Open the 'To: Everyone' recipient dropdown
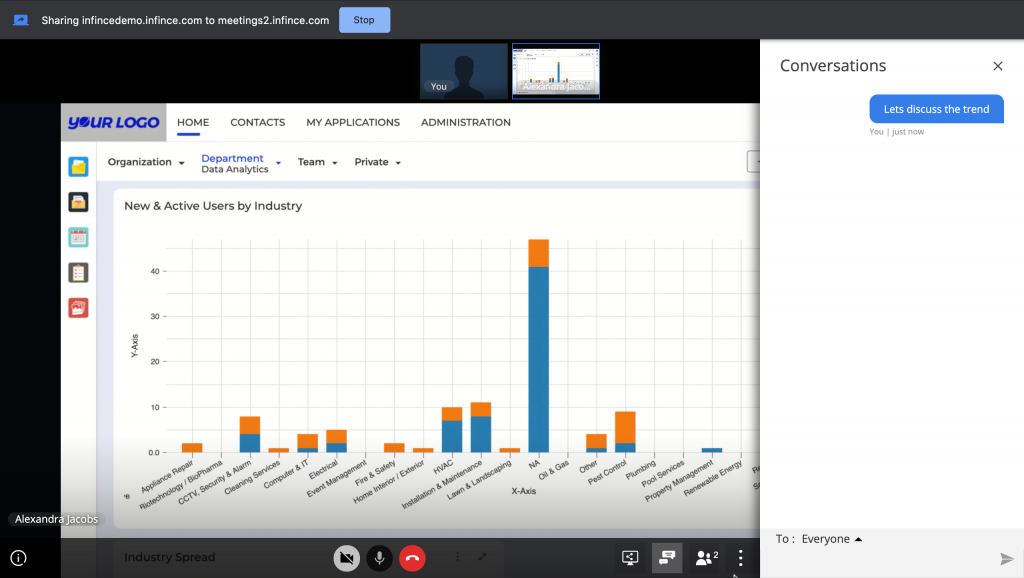Screen dimensions: 1024x578 click(x=819, y=539)
